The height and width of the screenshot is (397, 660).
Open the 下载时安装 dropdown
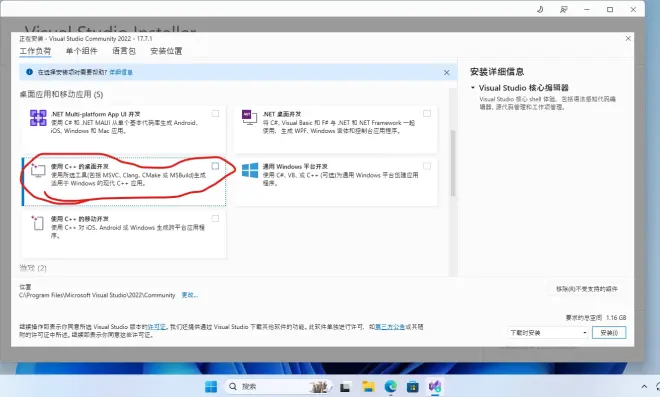548,333
